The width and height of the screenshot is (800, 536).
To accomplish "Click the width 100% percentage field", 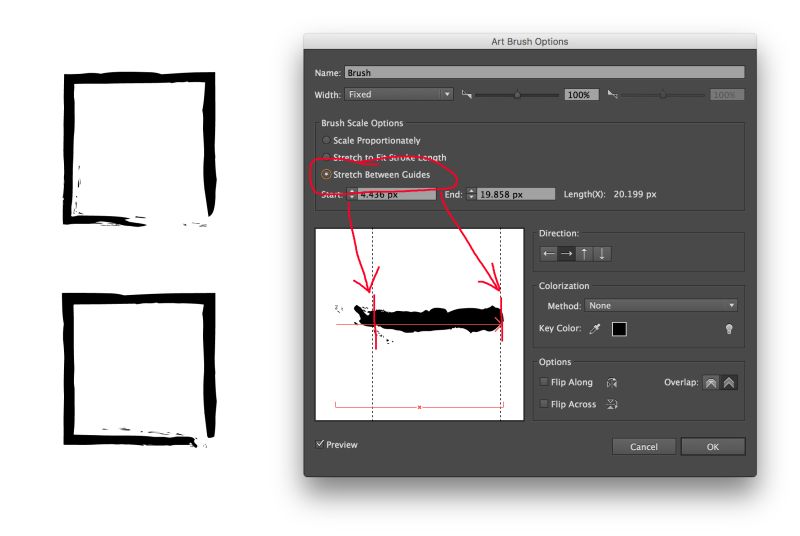I will coord(581,95).
